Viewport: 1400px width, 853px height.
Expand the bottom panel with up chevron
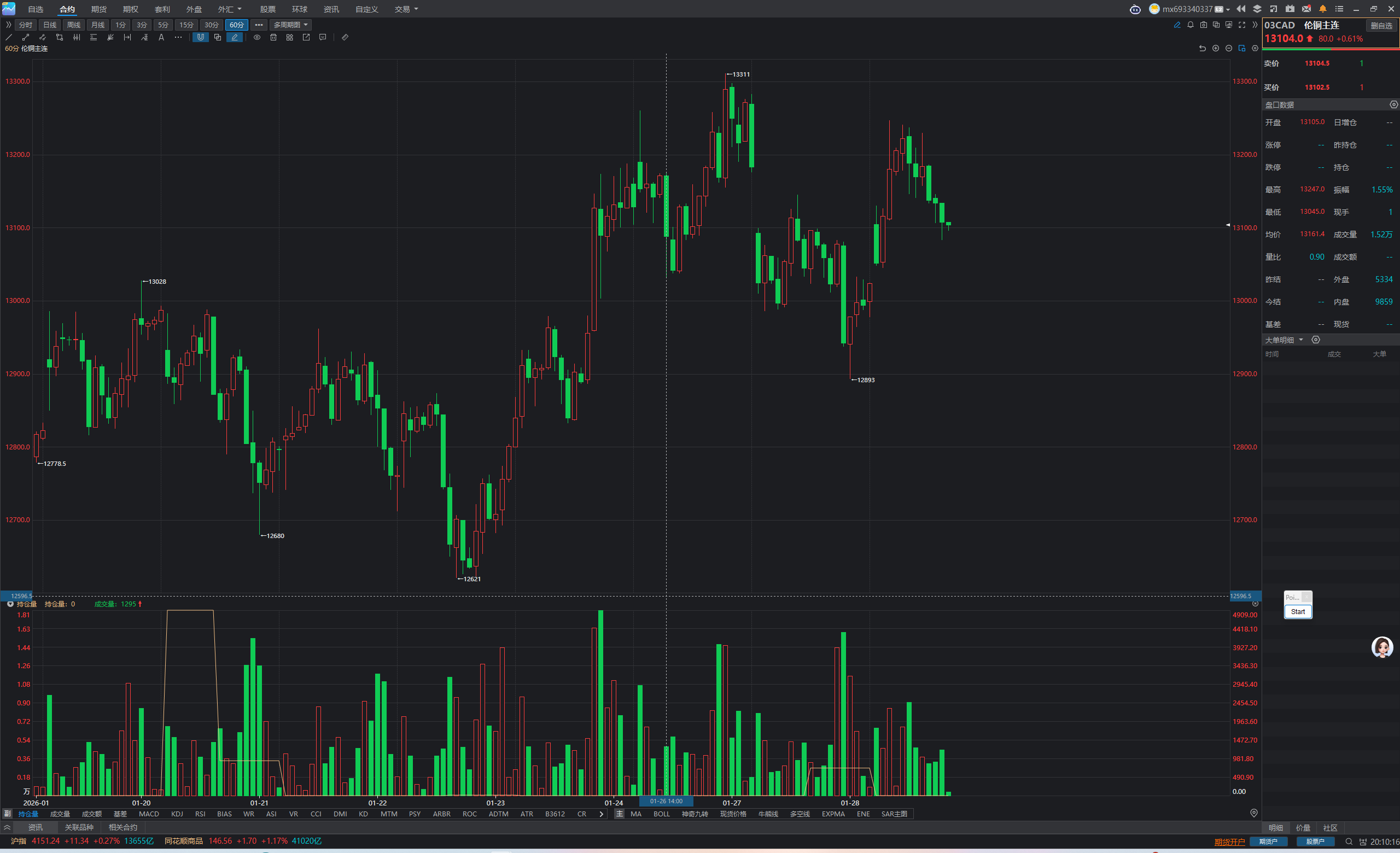[x=8, y=827]
